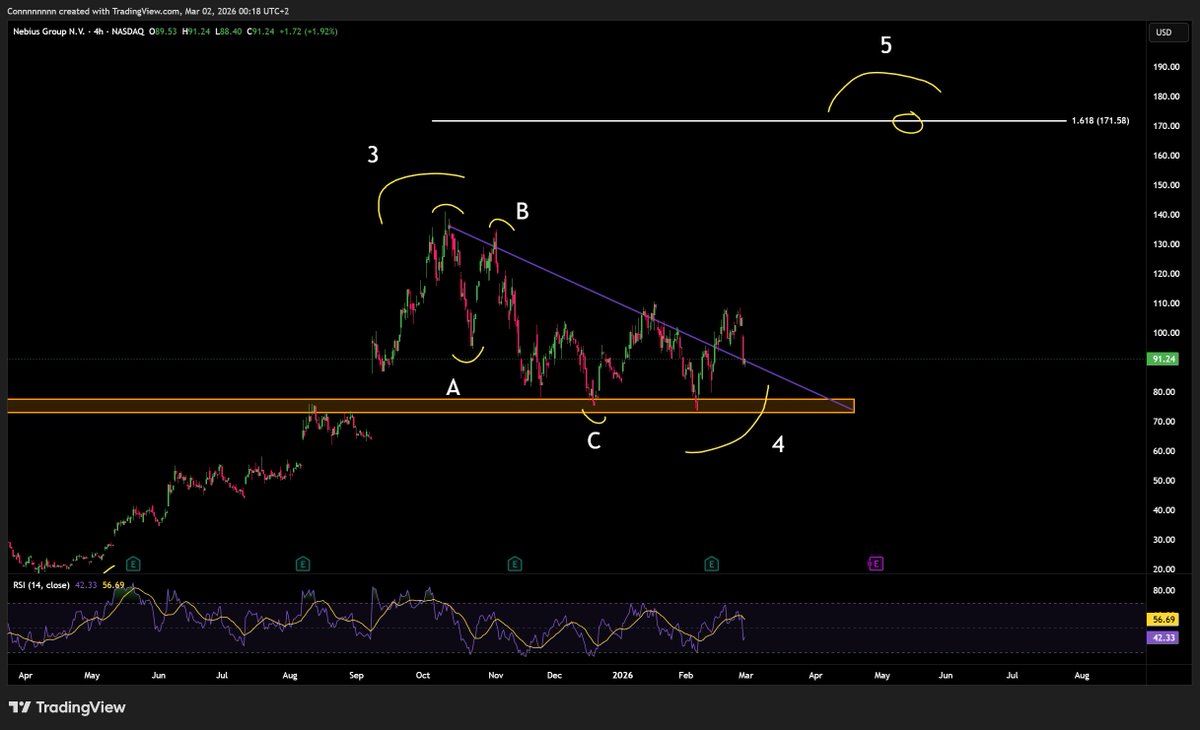
Task: Click the yellow 56.69 RSI scale label
Action: [1164, 620]
